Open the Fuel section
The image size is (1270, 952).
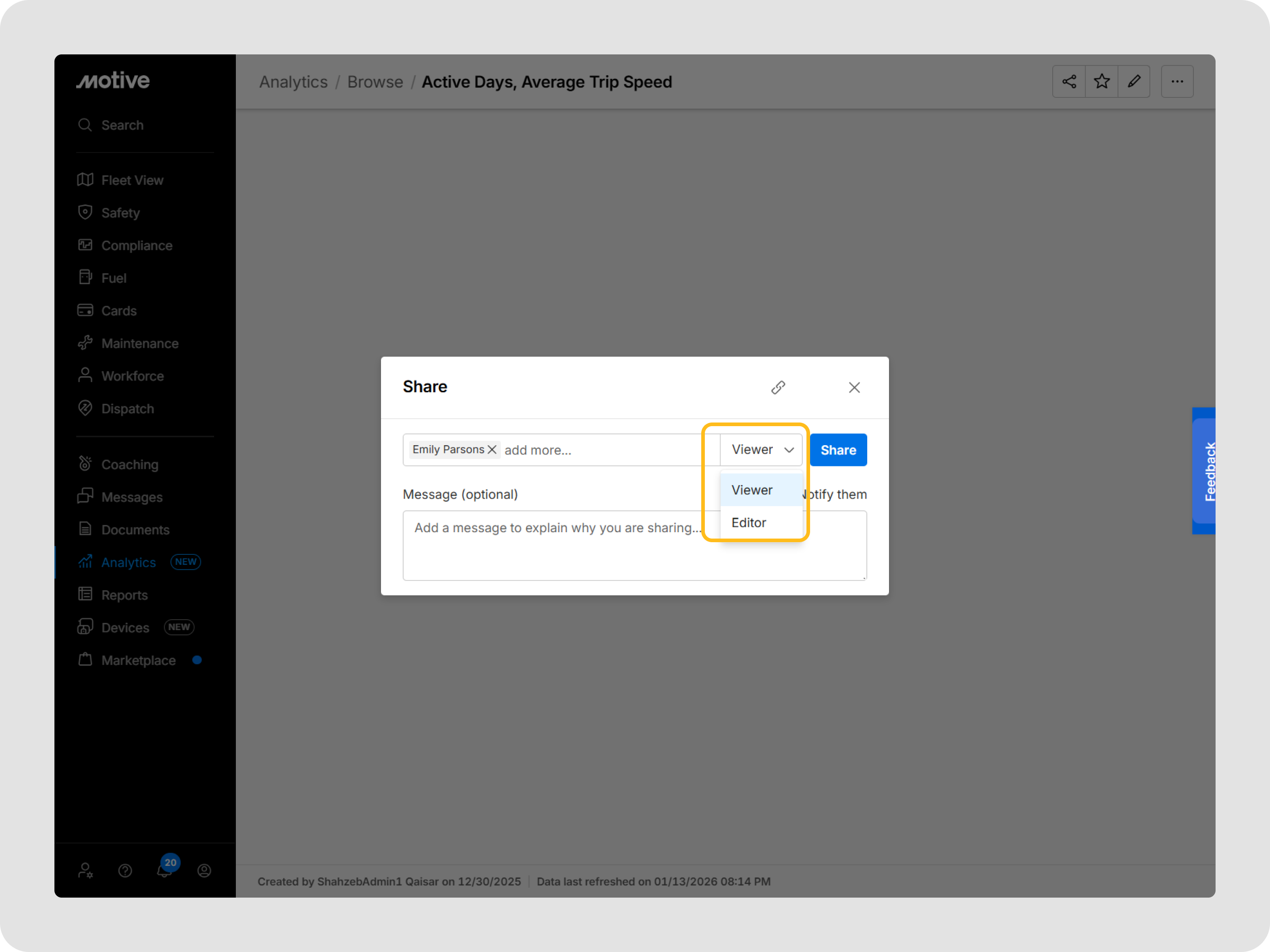click(113, 278)
